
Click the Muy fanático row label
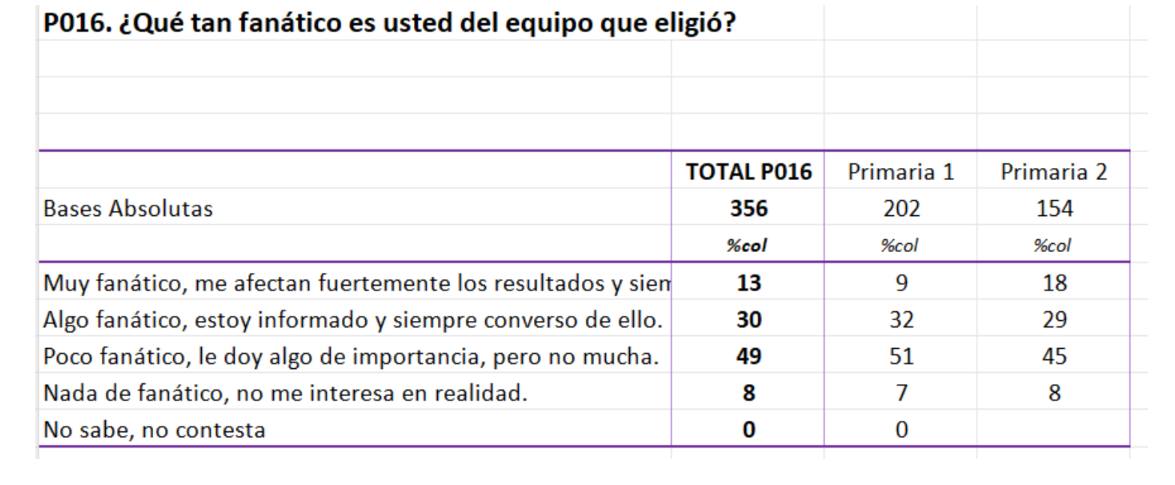pos(357,283)
